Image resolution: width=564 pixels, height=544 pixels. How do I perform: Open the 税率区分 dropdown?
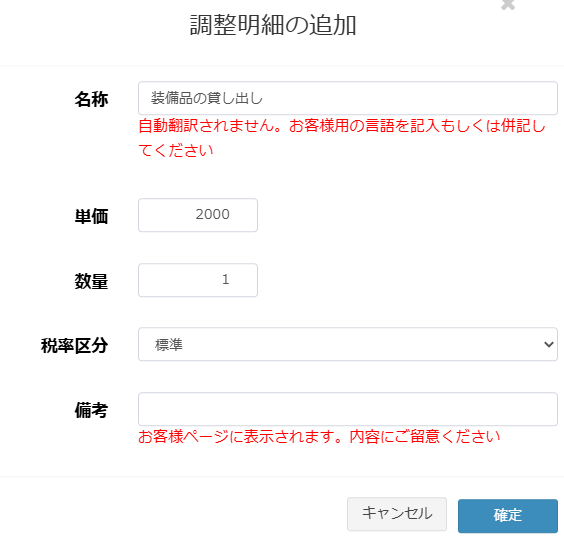tap(348, 344)
